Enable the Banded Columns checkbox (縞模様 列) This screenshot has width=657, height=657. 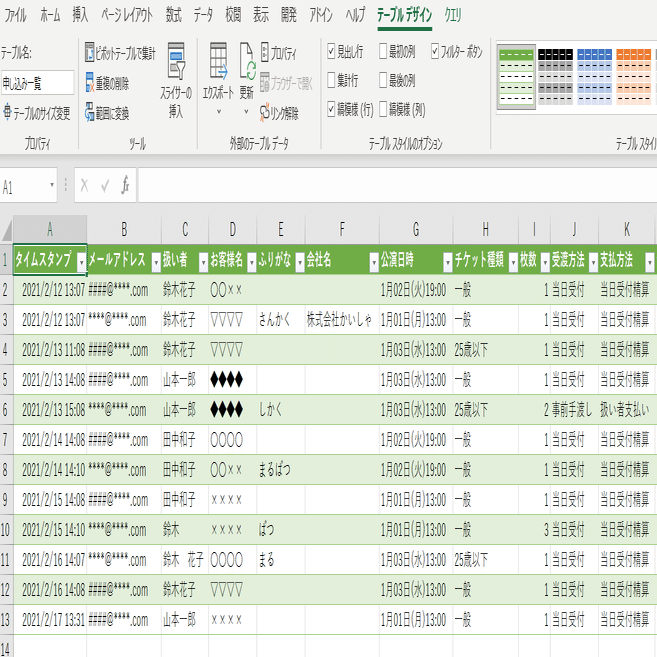pos(383,109)
